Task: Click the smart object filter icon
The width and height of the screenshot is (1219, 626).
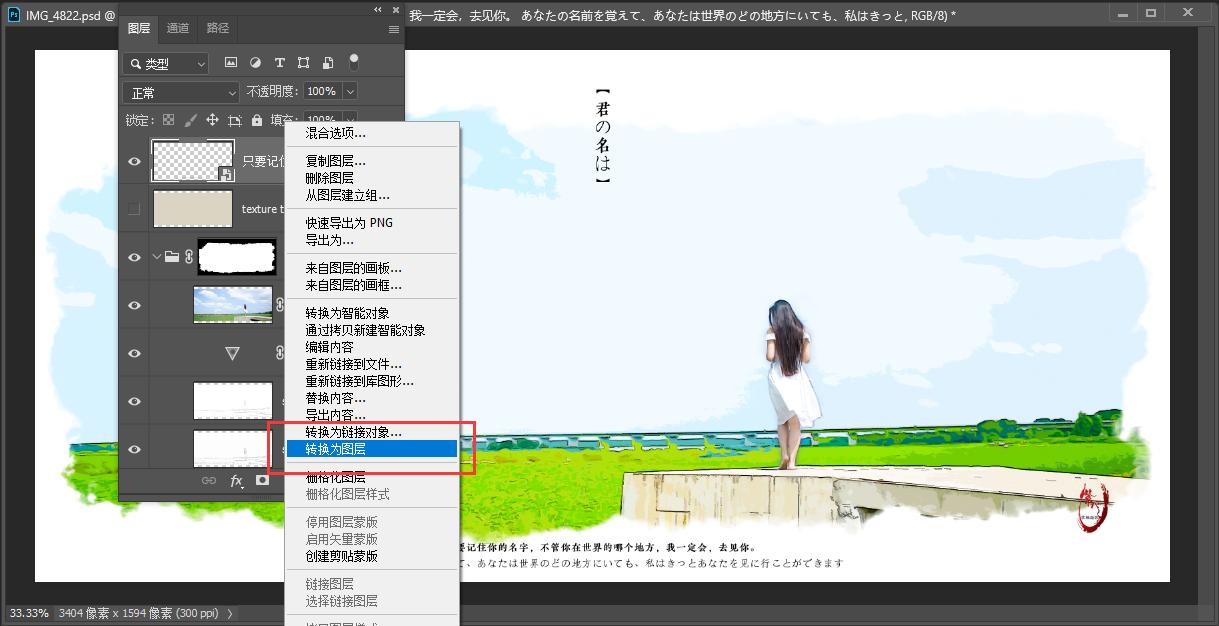Action: click(327, 63)
